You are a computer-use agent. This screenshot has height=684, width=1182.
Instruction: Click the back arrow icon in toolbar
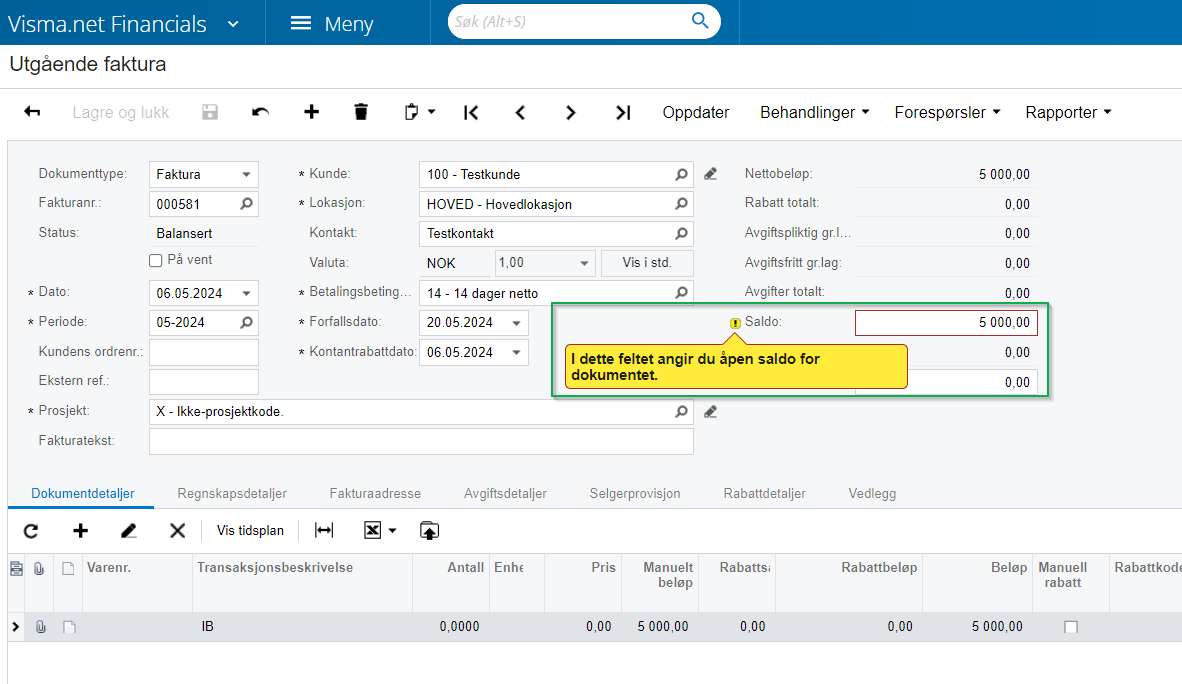32,112
